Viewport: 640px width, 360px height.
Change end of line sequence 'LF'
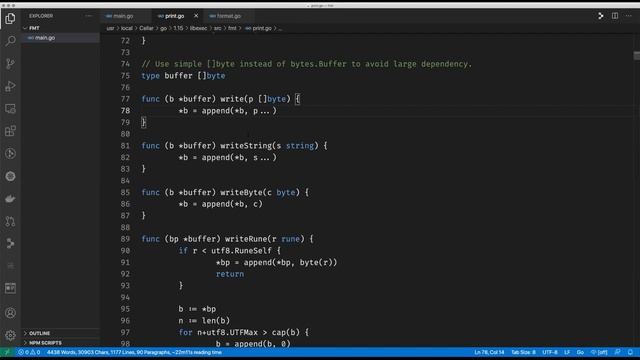point(567,352)
